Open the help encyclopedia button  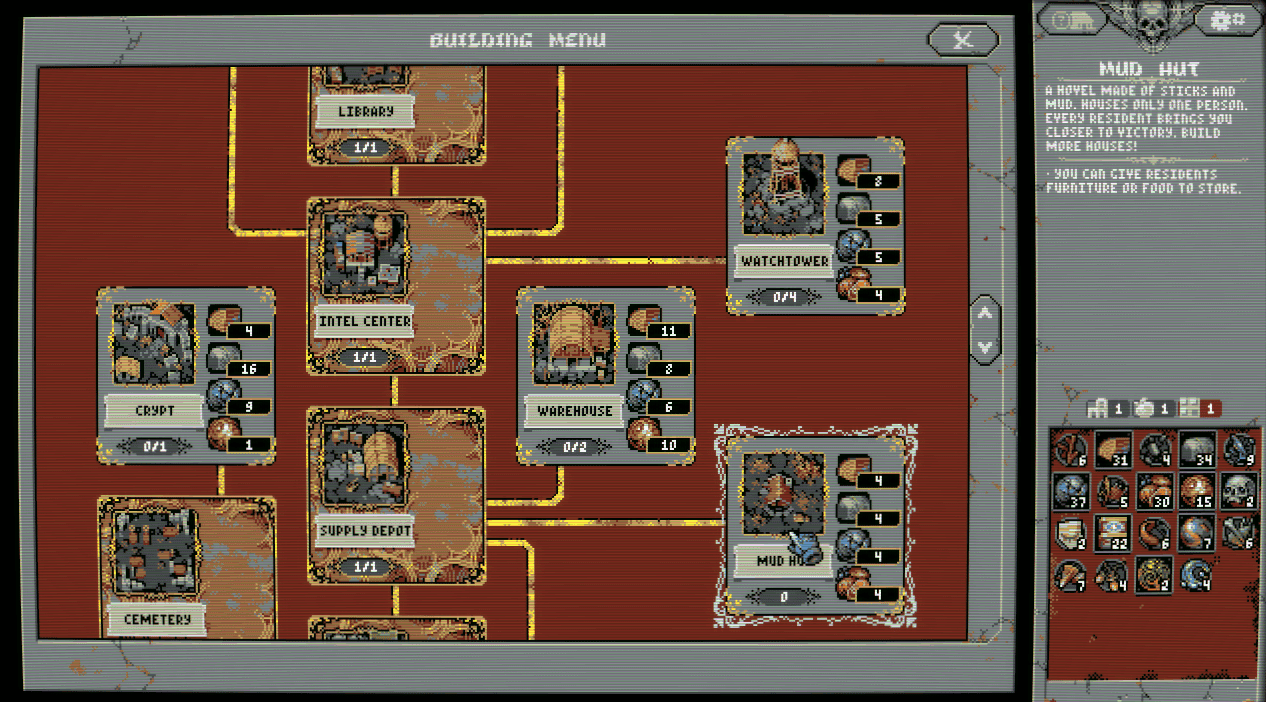[x=1070, y=19]
